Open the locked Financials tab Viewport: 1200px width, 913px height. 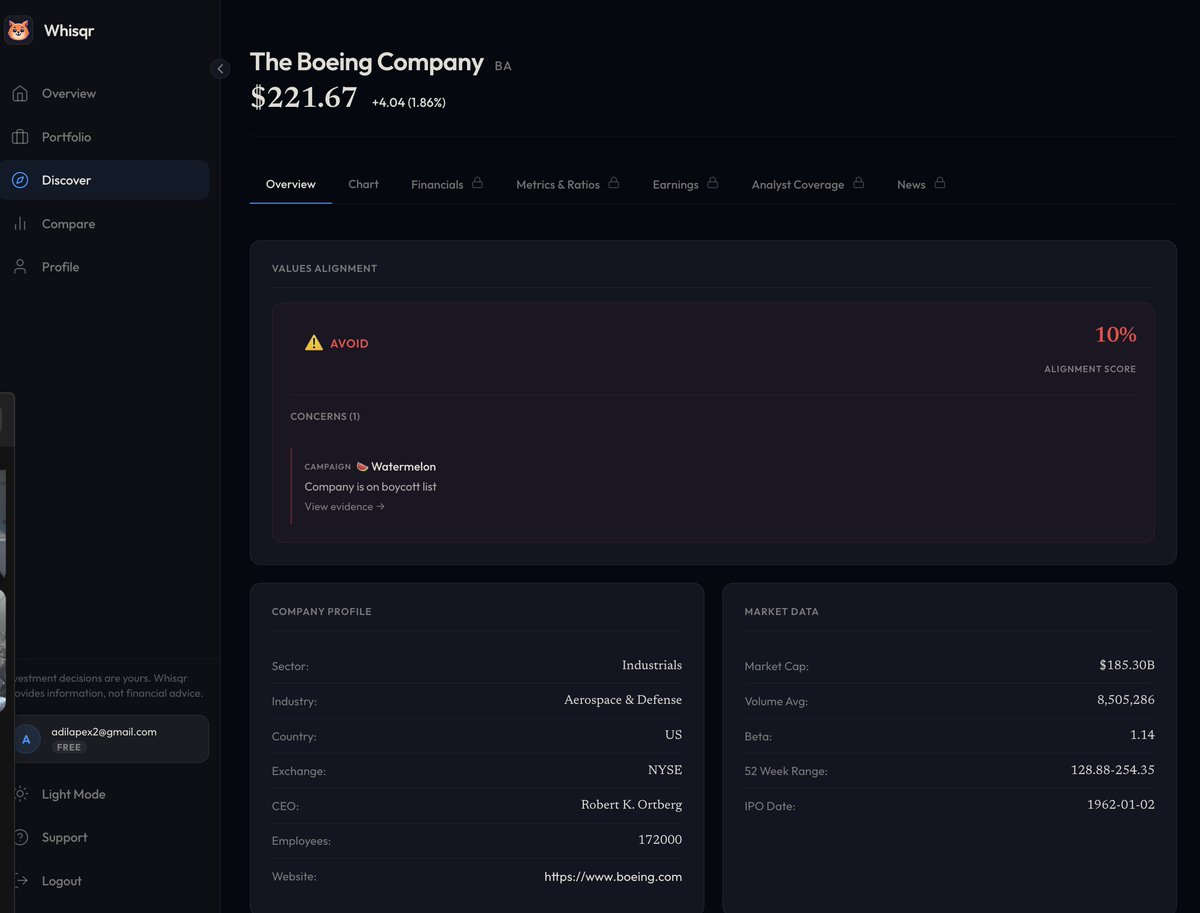(447, 184)
